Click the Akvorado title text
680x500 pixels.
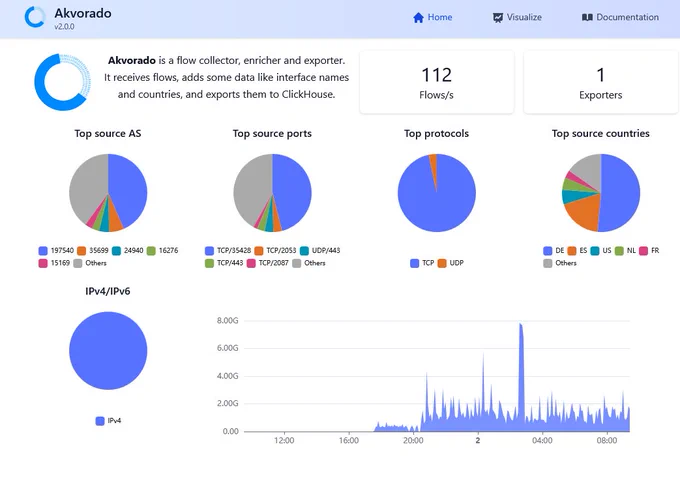click(x=83, y=13)
